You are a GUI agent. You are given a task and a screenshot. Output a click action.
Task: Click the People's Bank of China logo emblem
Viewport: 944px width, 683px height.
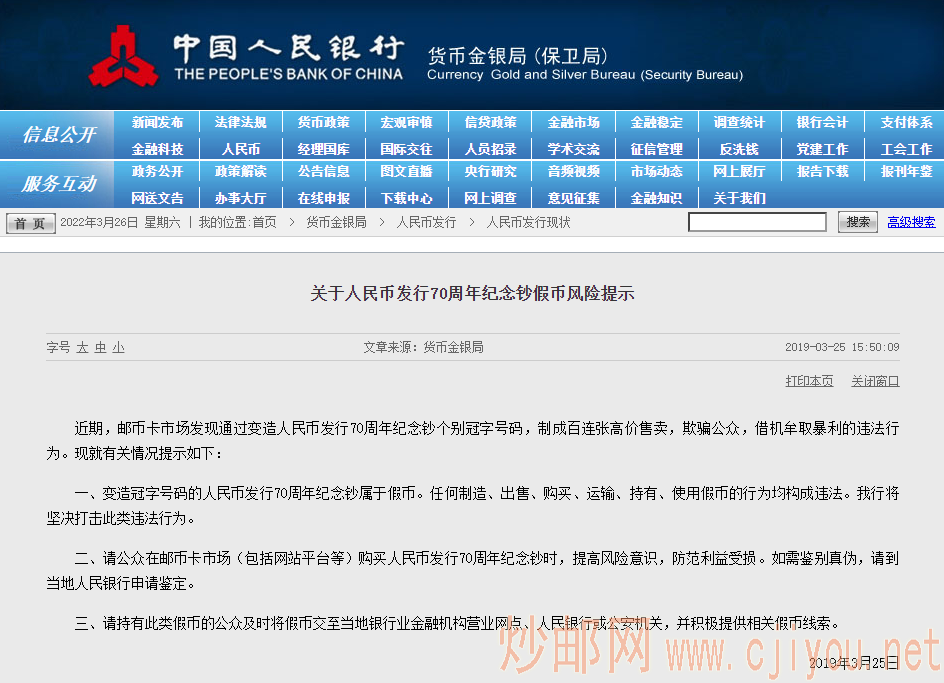click(x=123, y=56)
